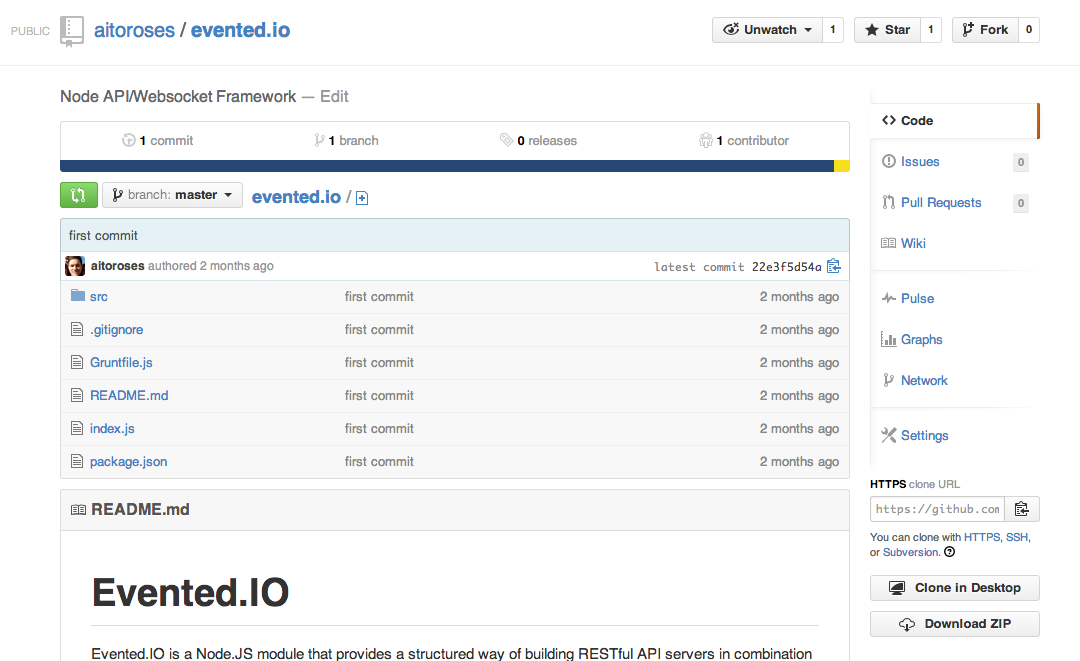Click the evented.io repository title link
Screen dimensions: 1080x661
click(240, 30)
